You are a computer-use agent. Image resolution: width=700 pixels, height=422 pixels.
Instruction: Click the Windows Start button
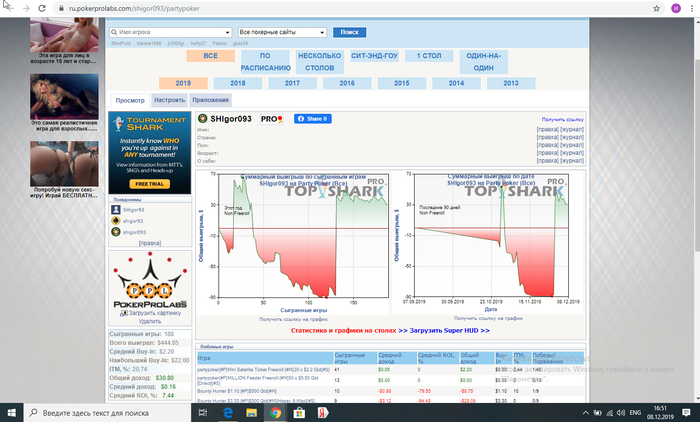12,413
